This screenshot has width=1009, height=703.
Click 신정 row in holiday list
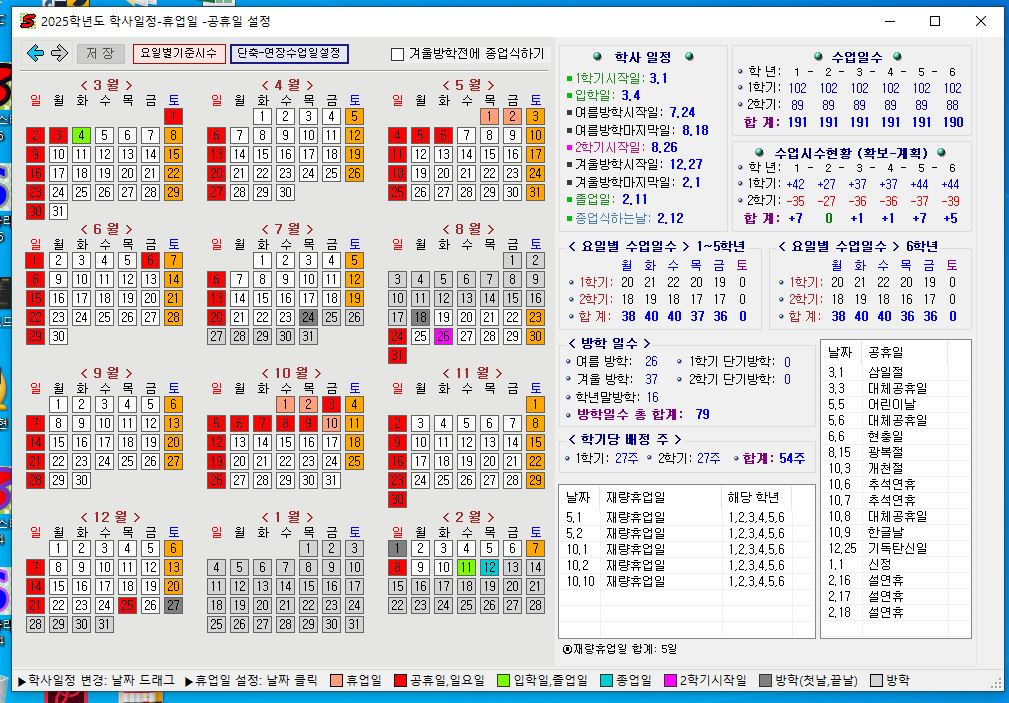[x=896, y=565]
